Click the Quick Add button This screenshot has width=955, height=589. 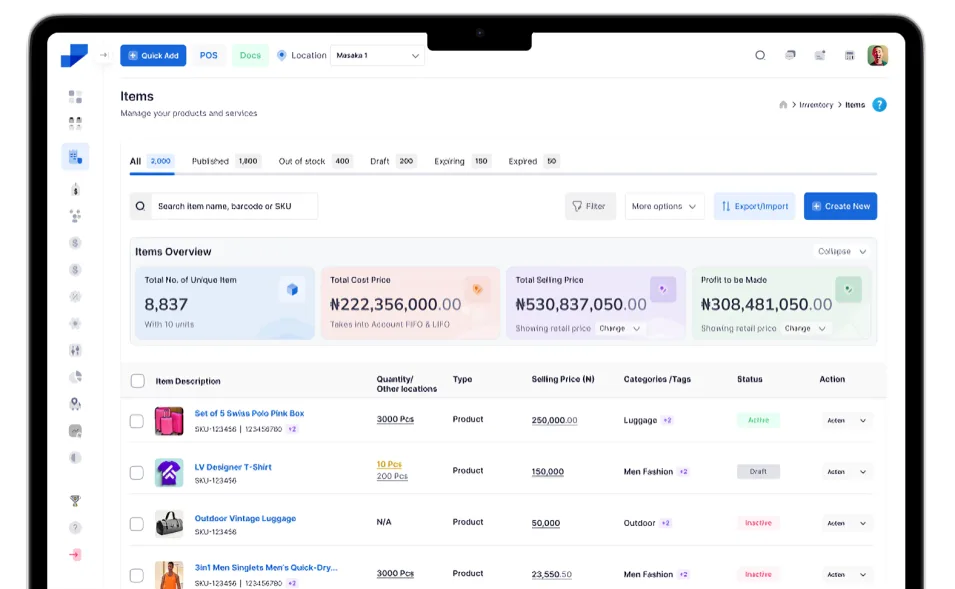(153, 55)
